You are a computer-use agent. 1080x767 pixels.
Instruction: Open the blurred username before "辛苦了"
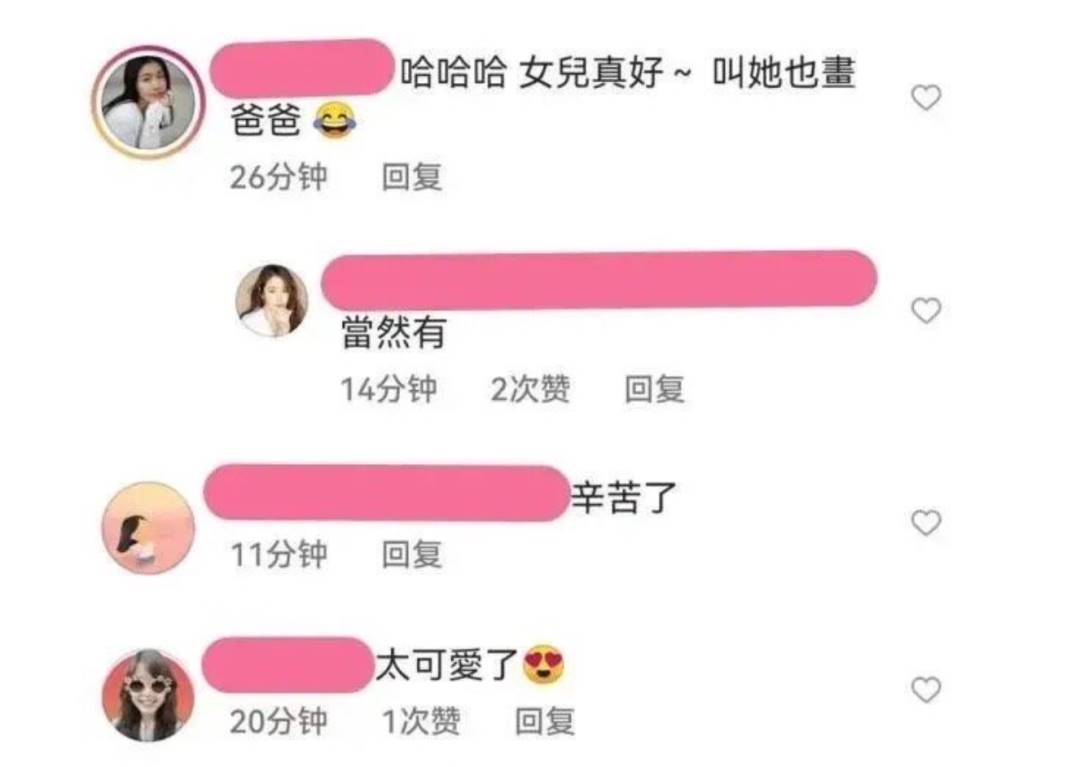[x=386, y=493]
